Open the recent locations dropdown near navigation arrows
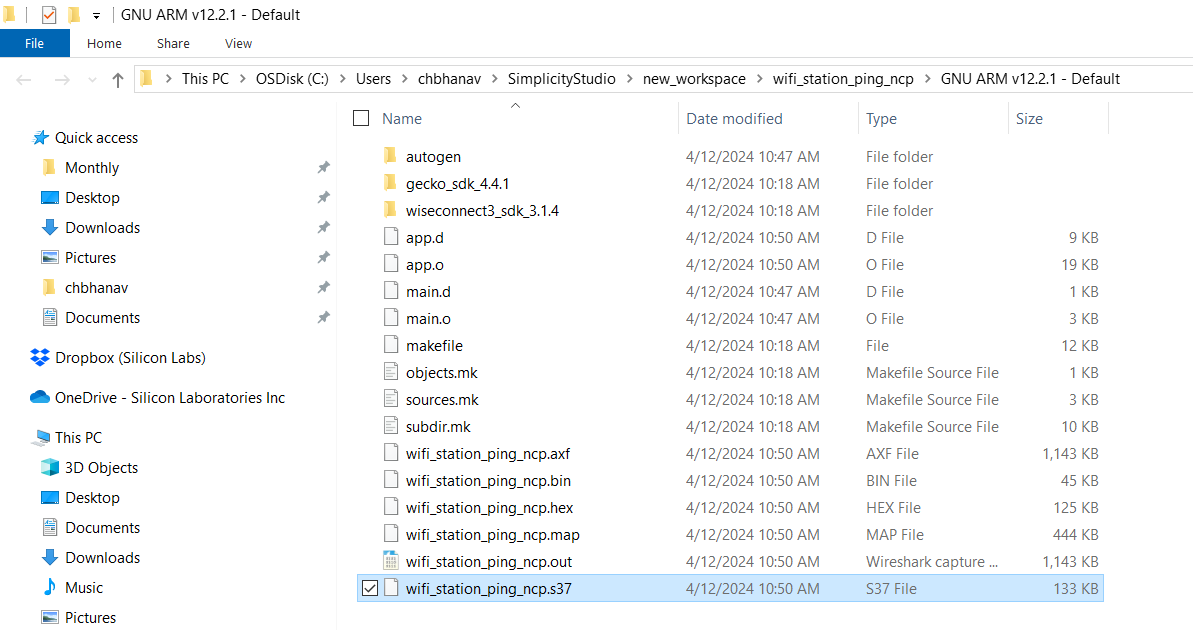Image resolution: width=1193 pixels, height=630 pixels. click(x=92, y=78)
